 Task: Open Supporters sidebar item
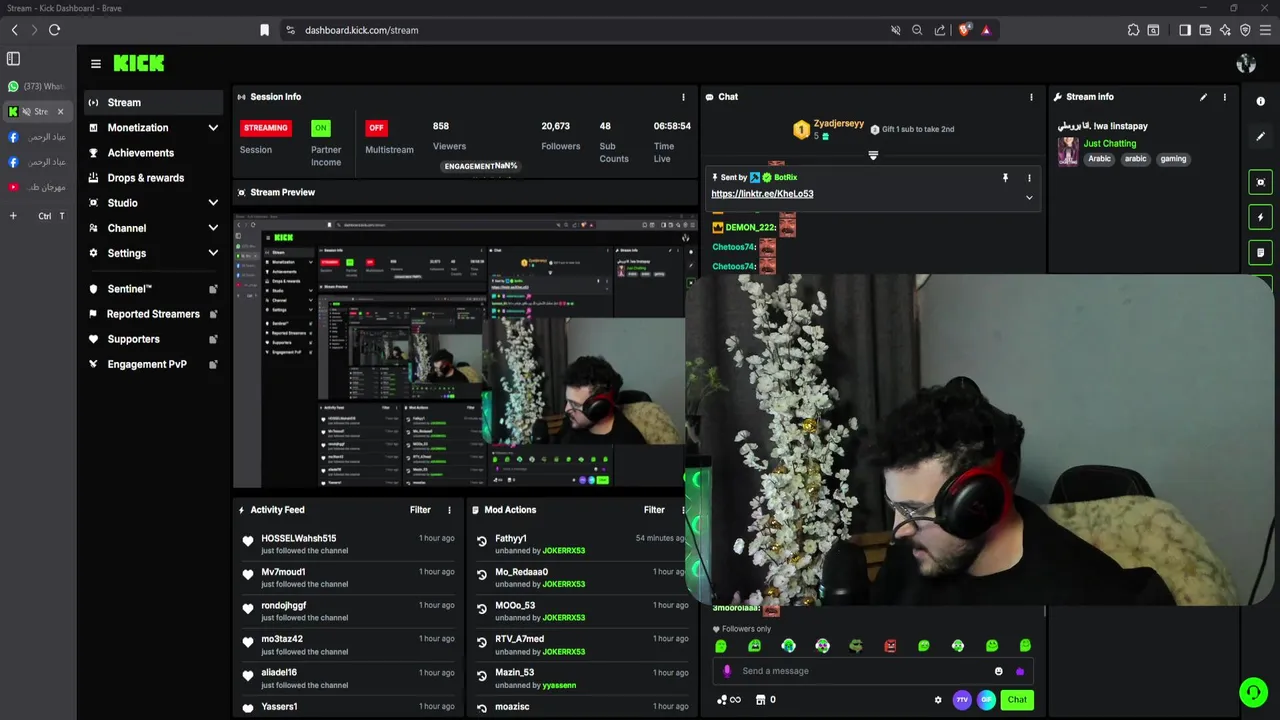(154, 339)
